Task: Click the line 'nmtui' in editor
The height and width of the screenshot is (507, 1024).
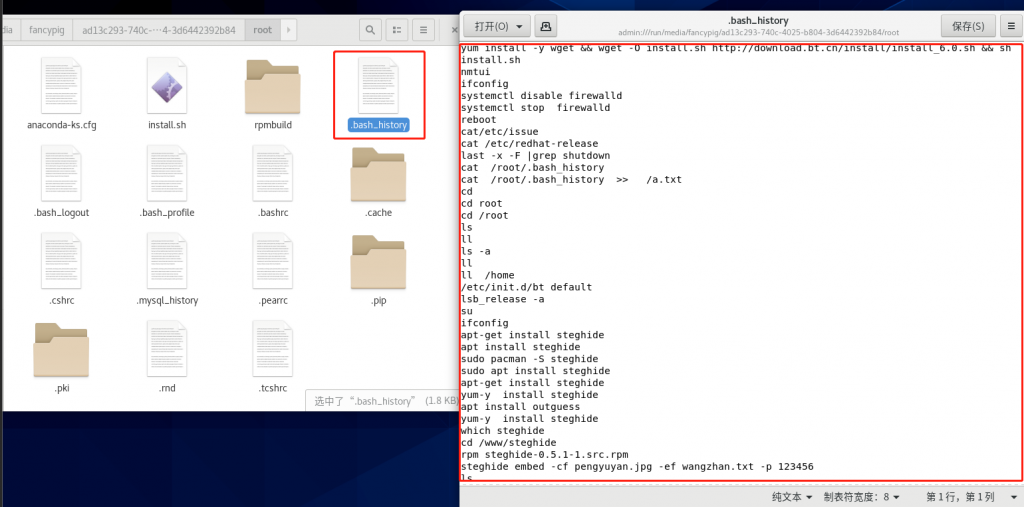Action: 475,71
